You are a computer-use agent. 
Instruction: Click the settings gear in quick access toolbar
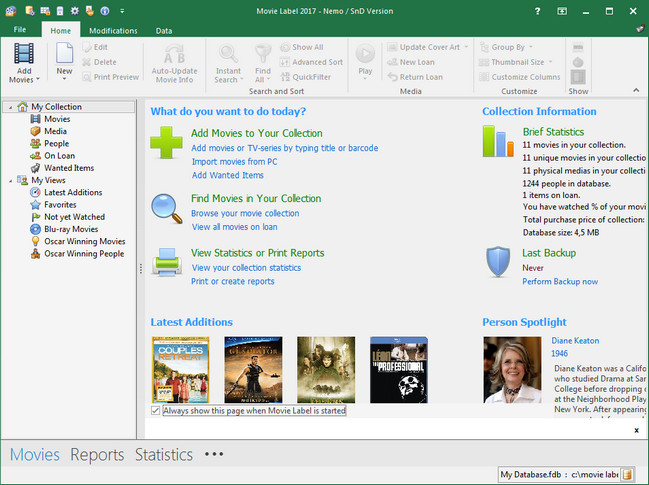[75, 11]
